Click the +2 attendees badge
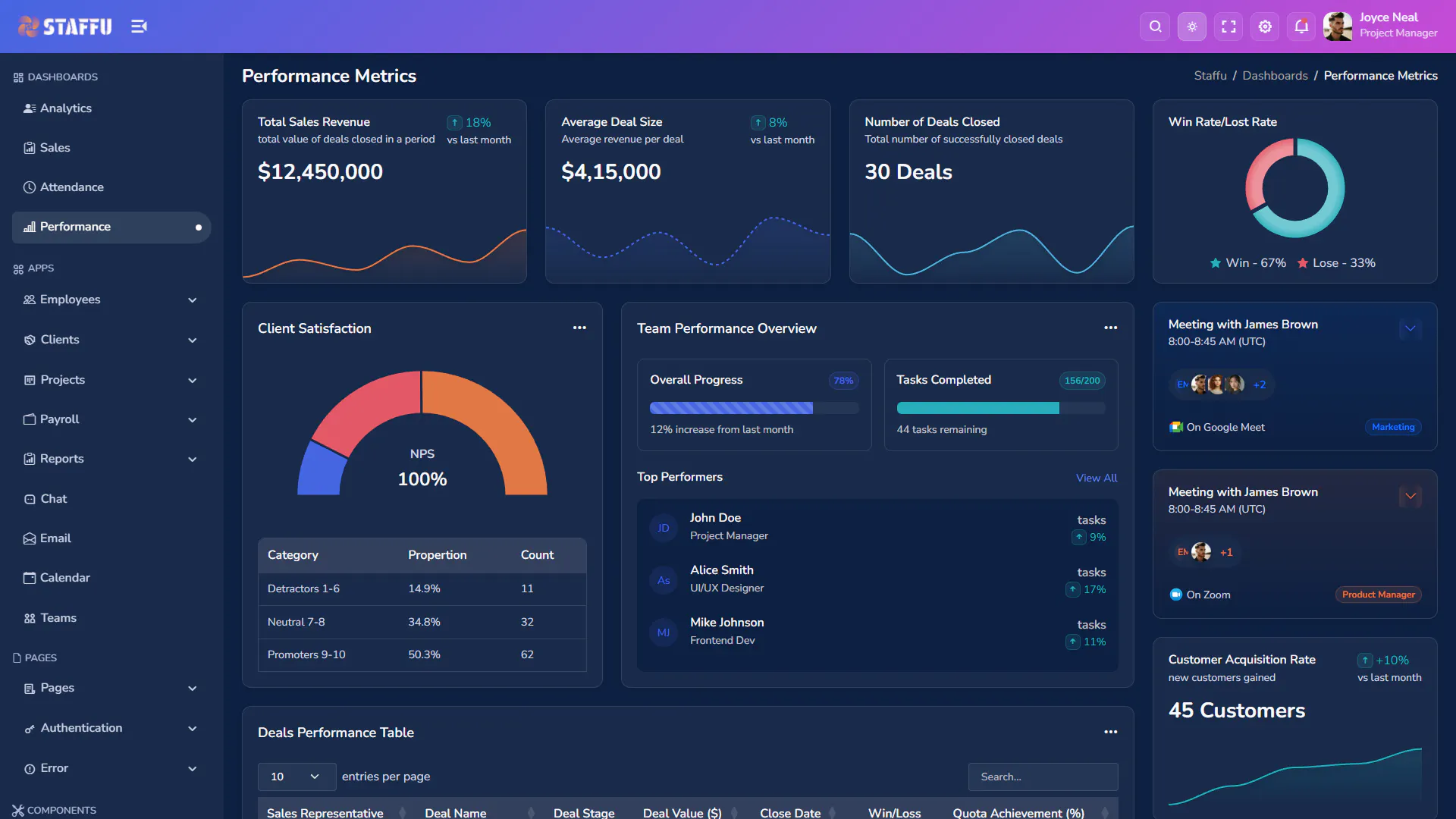Viewport: 1456px width, 819px height. pos(1260,384)
